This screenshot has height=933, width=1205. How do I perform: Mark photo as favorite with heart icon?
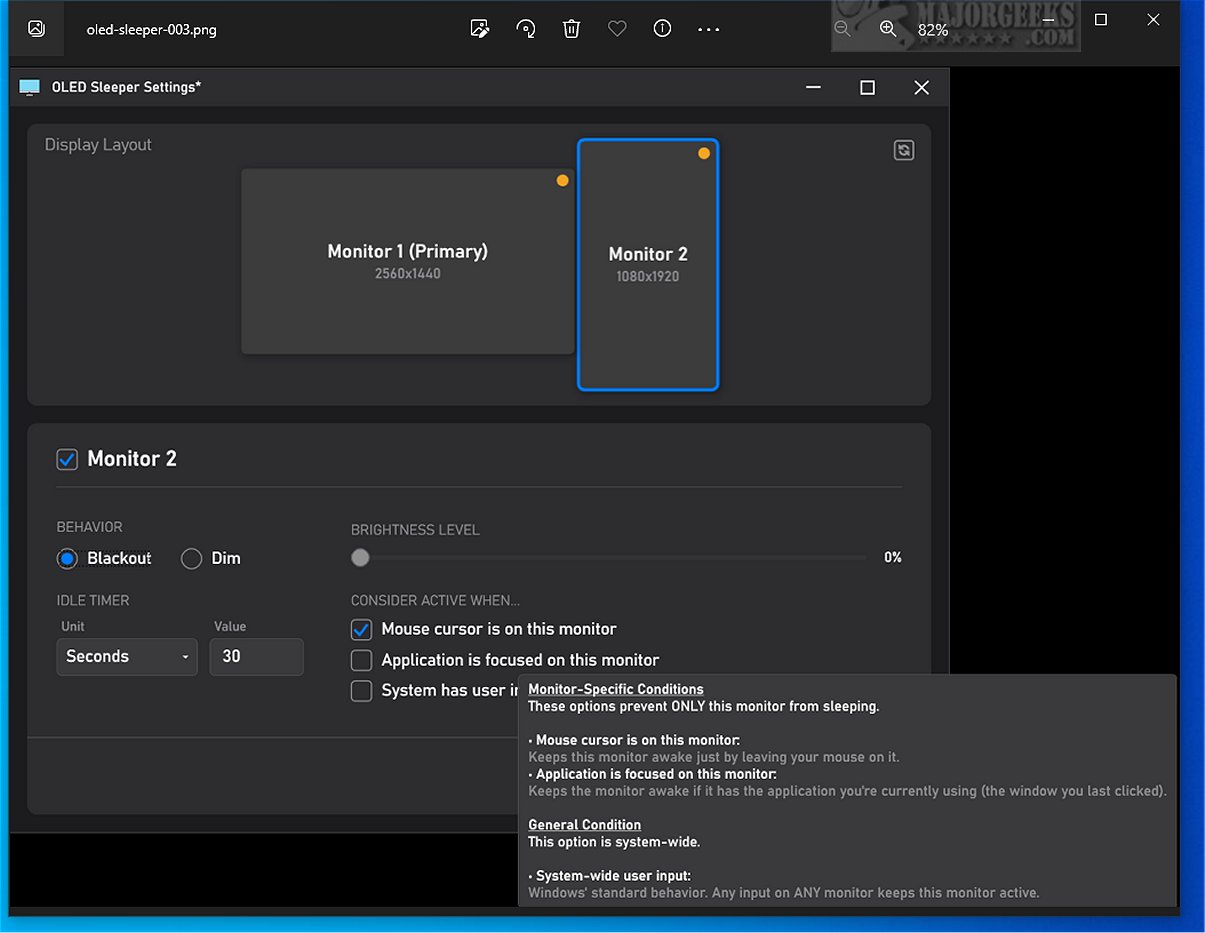[617, 29]
